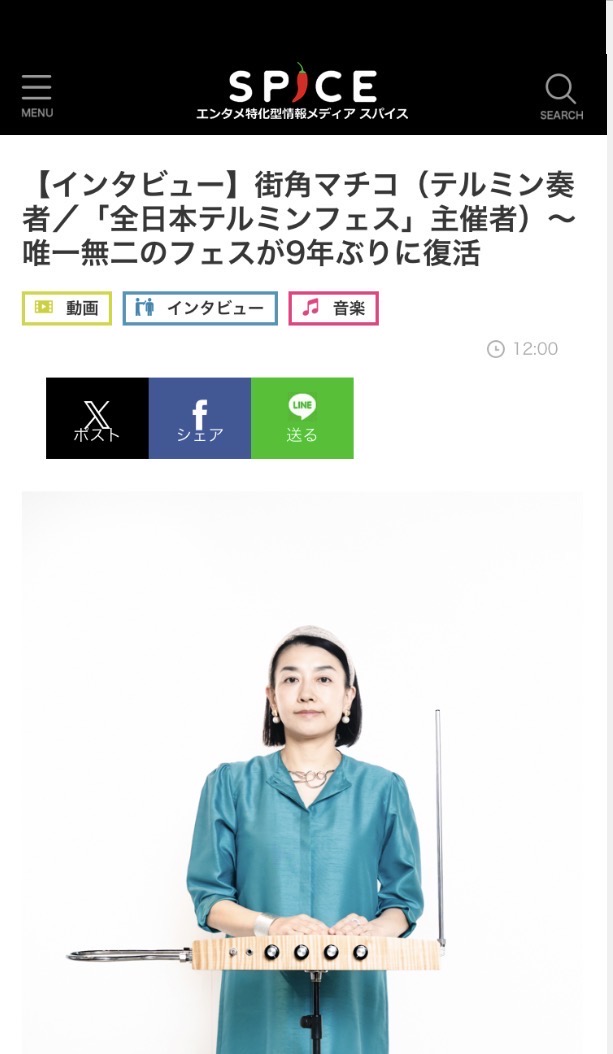Screen dimensions: 613x1054
Task: Click the people icon in インタビュー tag
Action: (144, 307)
